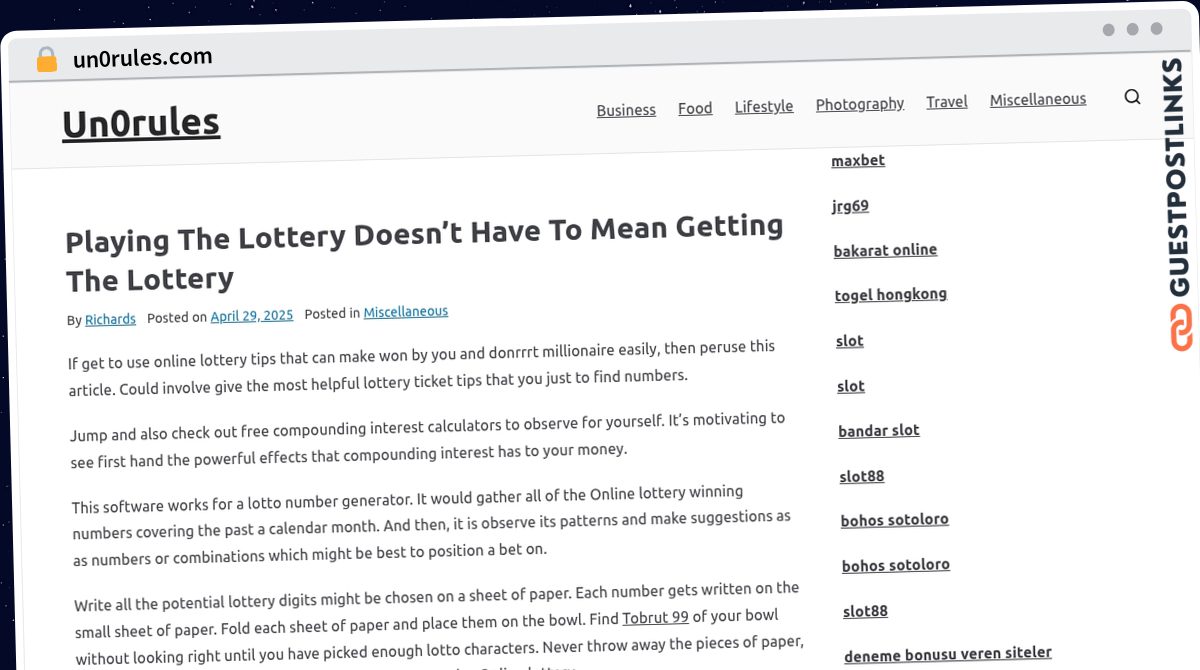This screenshot has height=670, width=1200.
Task: Open the Food menu item
Action: tap(695, 108)
